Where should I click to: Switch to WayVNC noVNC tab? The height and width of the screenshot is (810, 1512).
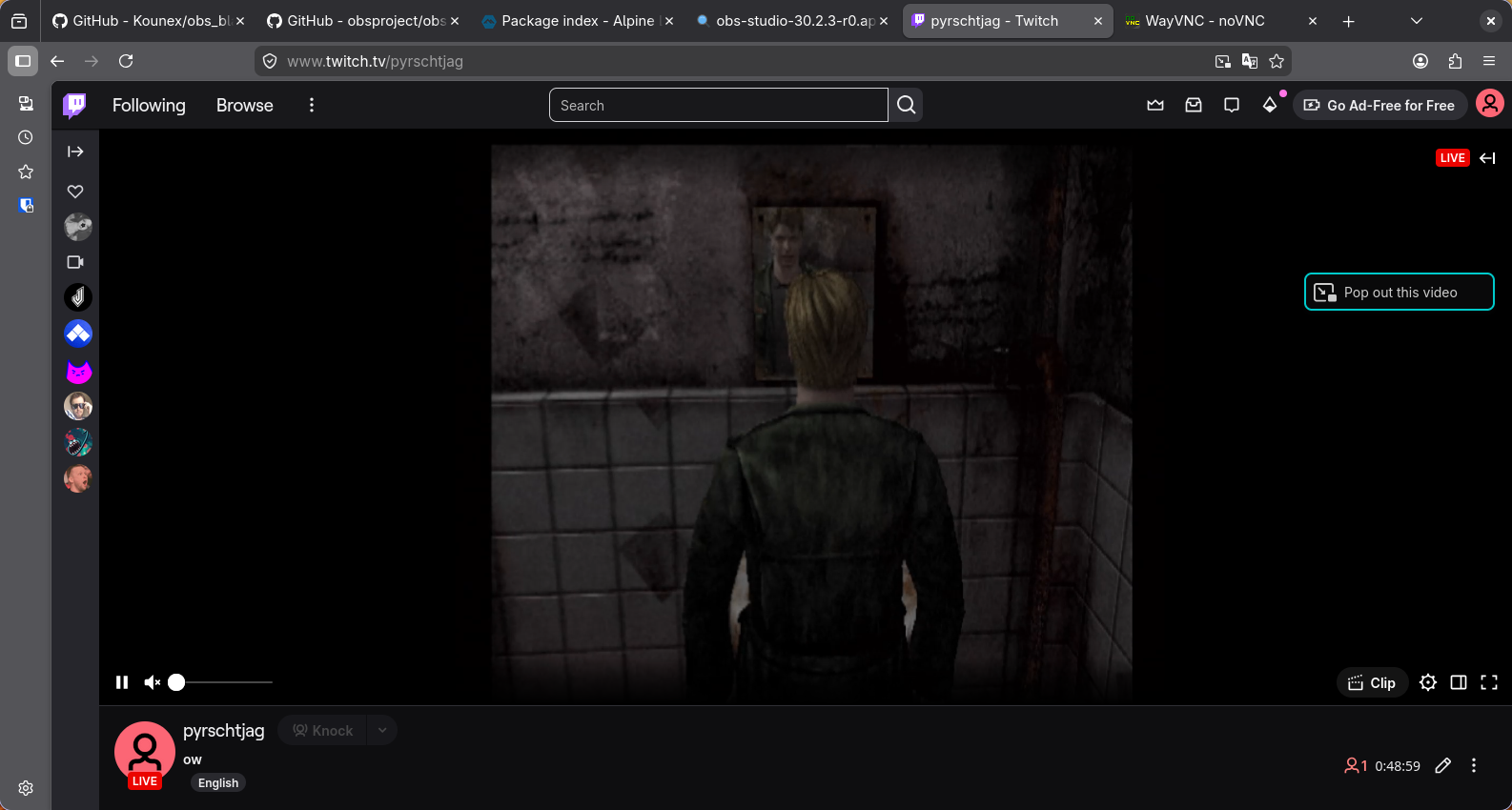(1221, 21)
